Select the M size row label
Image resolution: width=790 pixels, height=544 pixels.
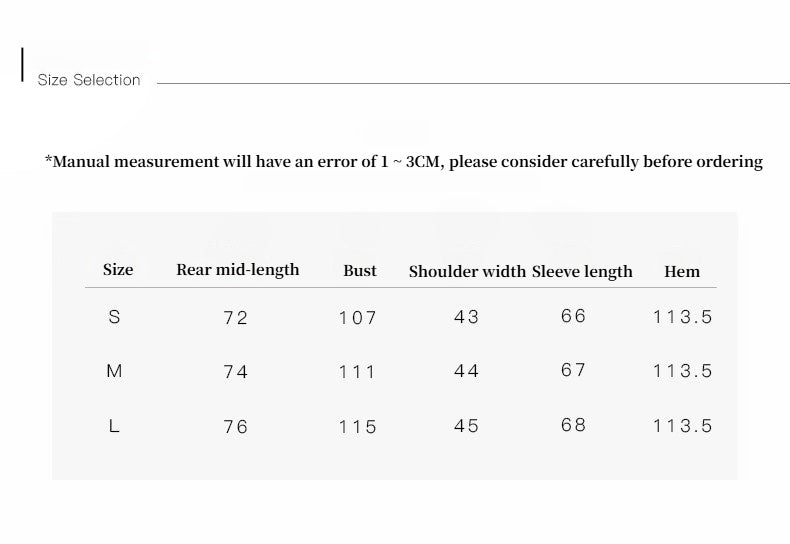[114, 371]
